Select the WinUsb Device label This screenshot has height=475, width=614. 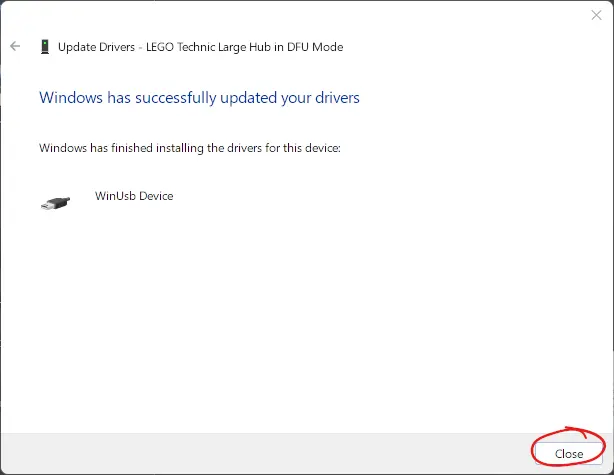click(133, 196)
